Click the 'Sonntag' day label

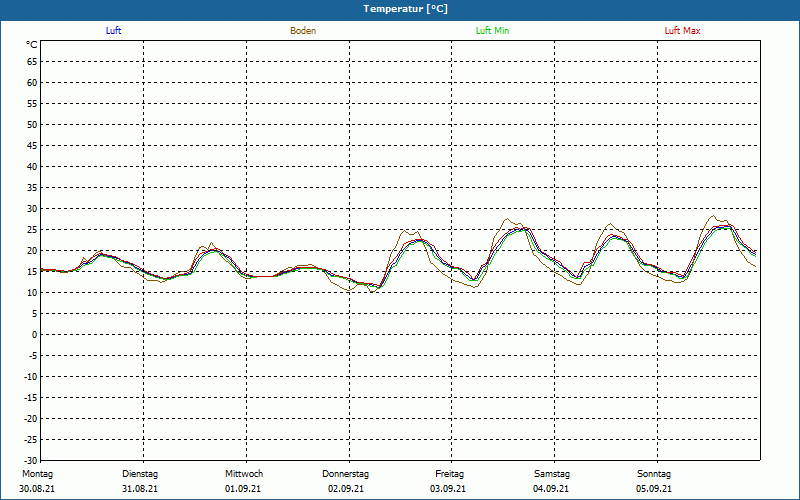pos(654,474)
